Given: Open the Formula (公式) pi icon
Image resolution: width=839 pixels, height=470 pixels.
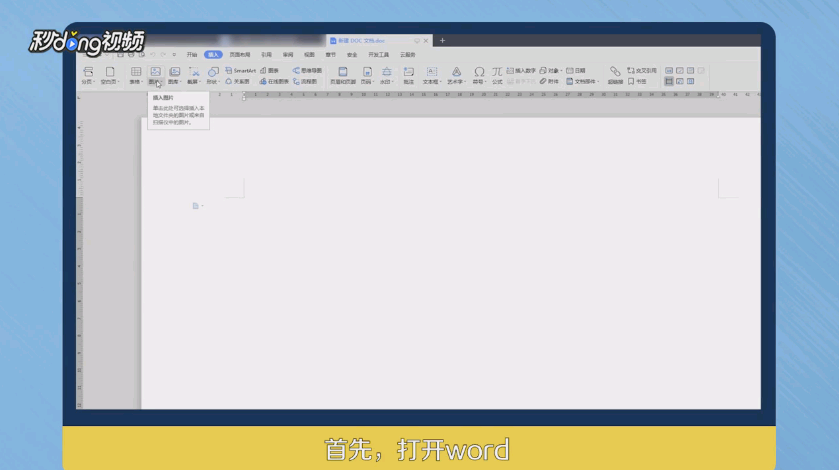Looking at the screenshot, I should point(497,72).
